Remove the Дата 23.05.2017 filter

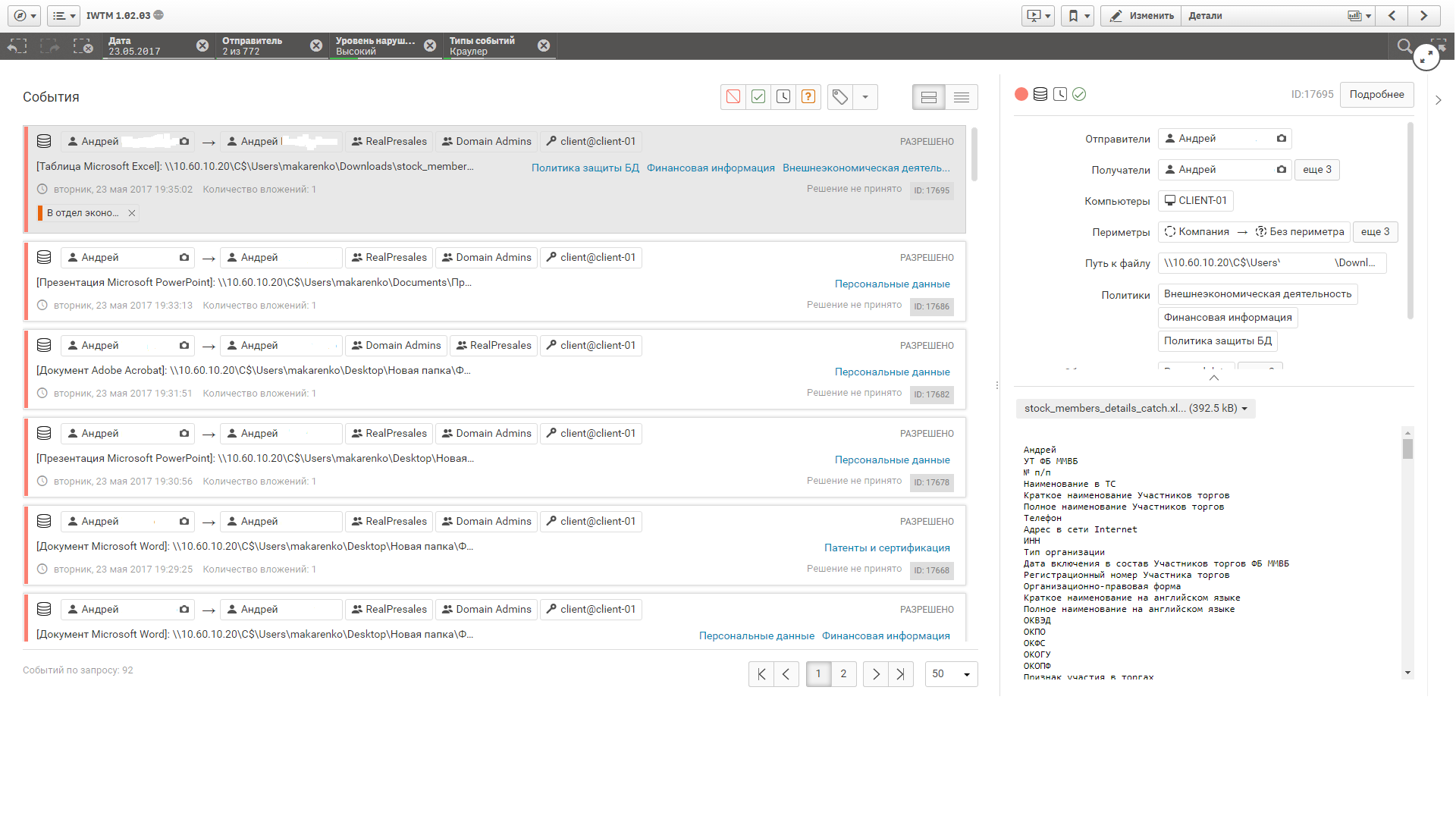202,45
